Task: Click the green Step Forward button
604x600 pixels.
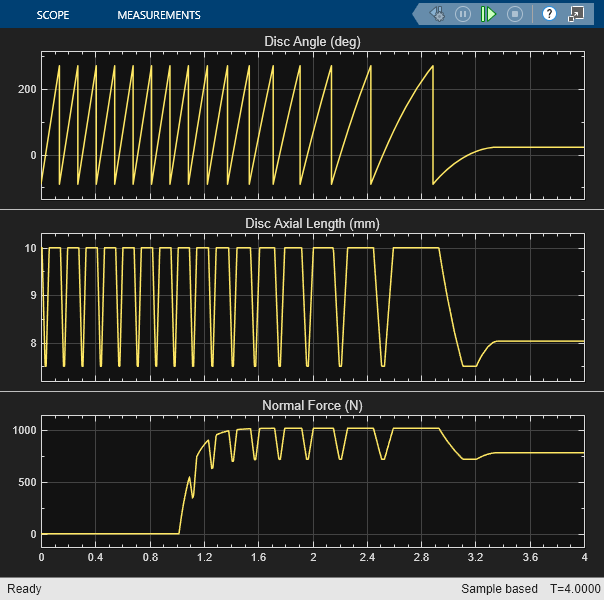Action: (488, 14)
